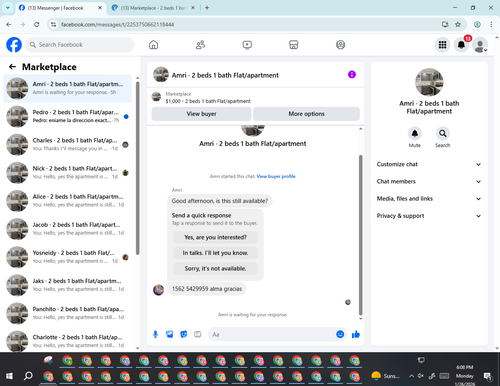Click the Aa message input field

(272, 334)
